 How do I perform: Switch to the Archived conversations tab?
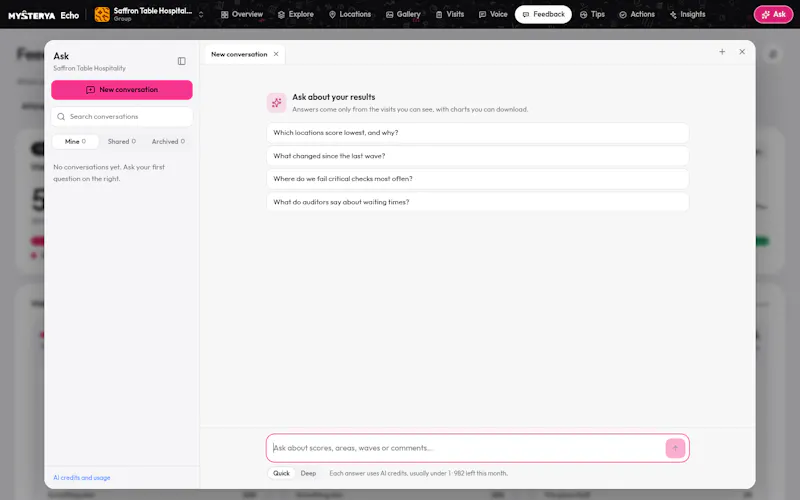point(168,141)
